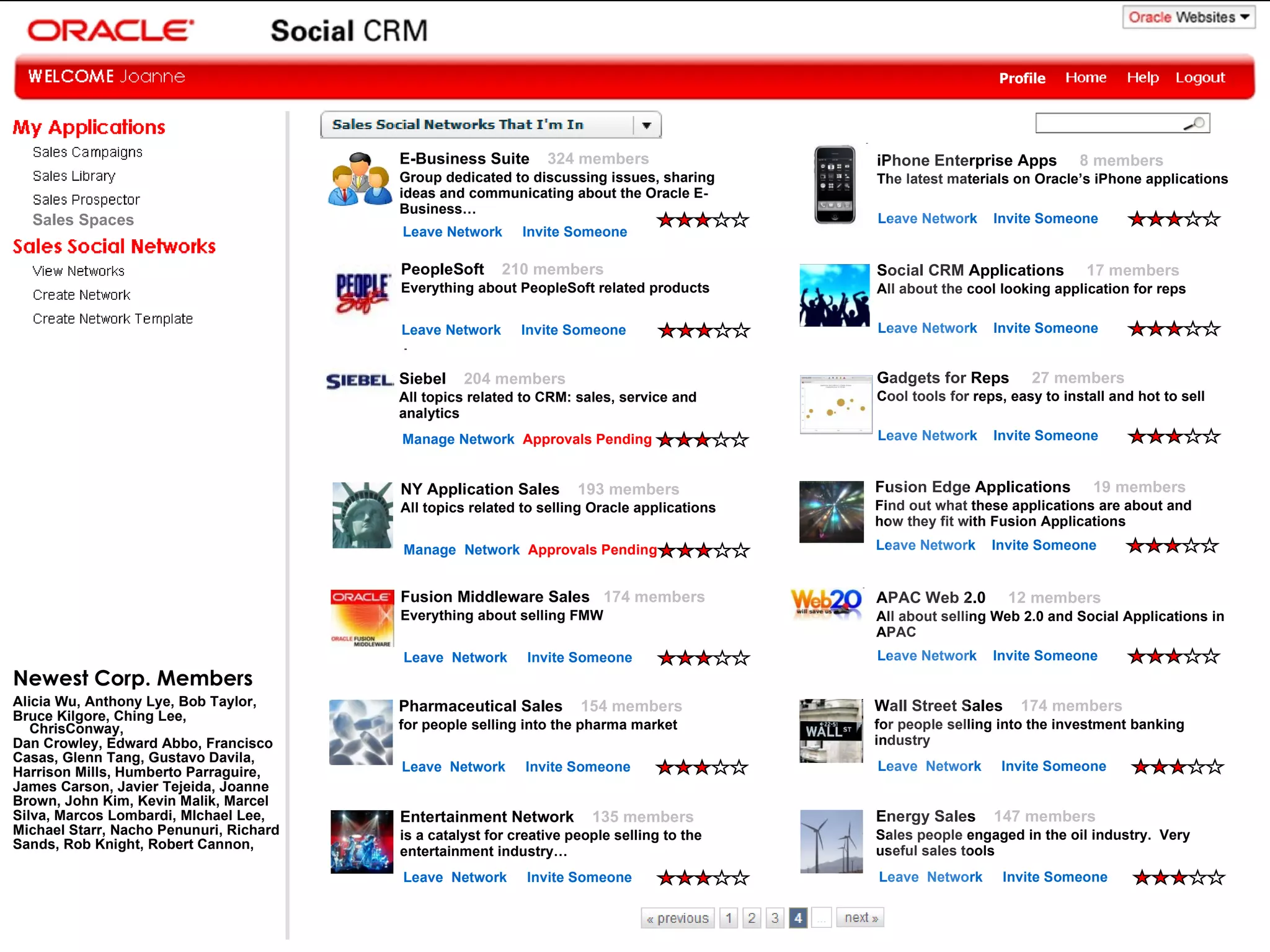Rate E-Business Suite using its star rating
This screenshot has width=1270, height=952.
(x=703, y=220)
